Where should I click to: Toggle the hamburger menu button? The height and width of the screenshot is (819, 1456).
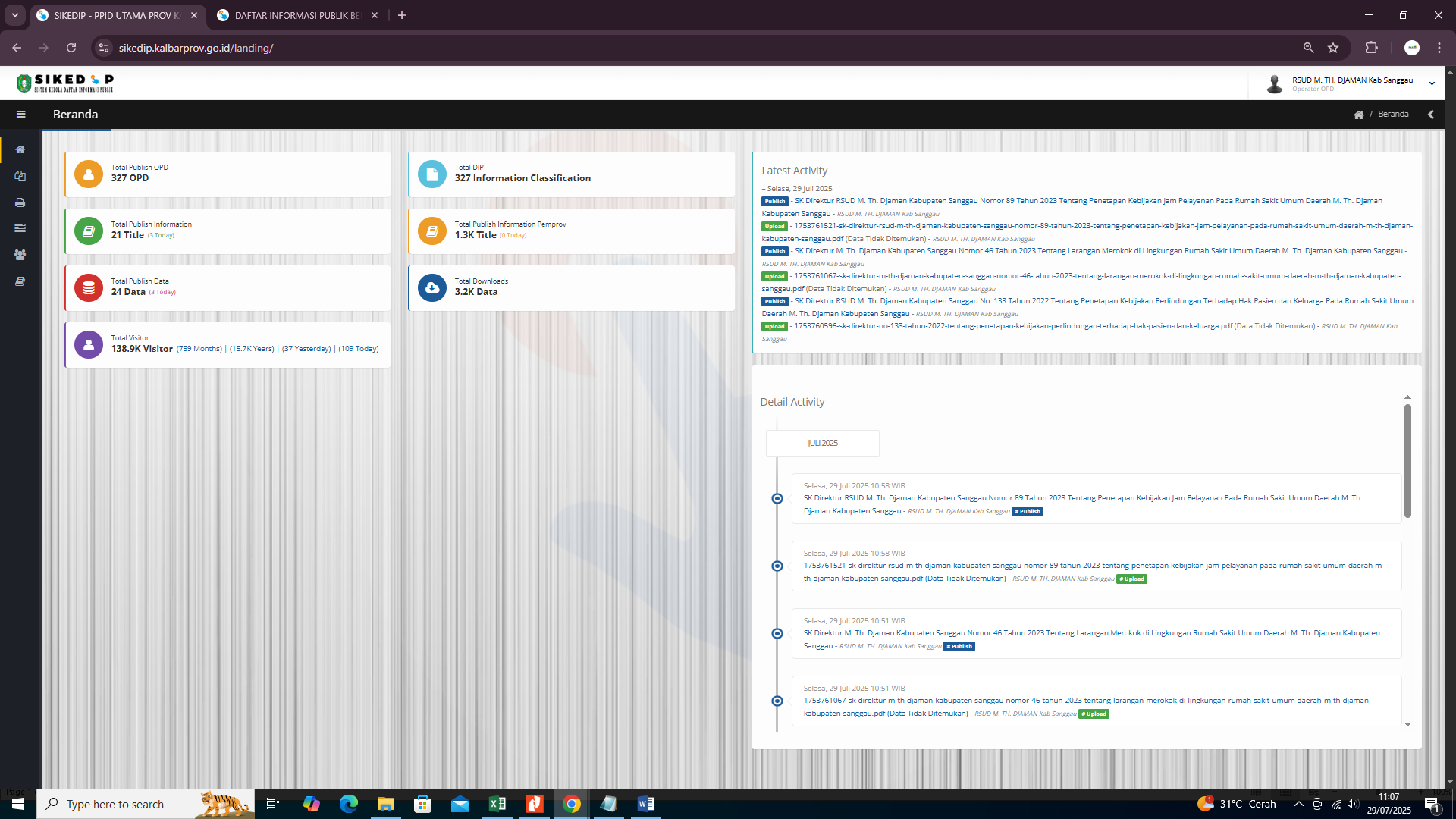(x=20, y=115)
